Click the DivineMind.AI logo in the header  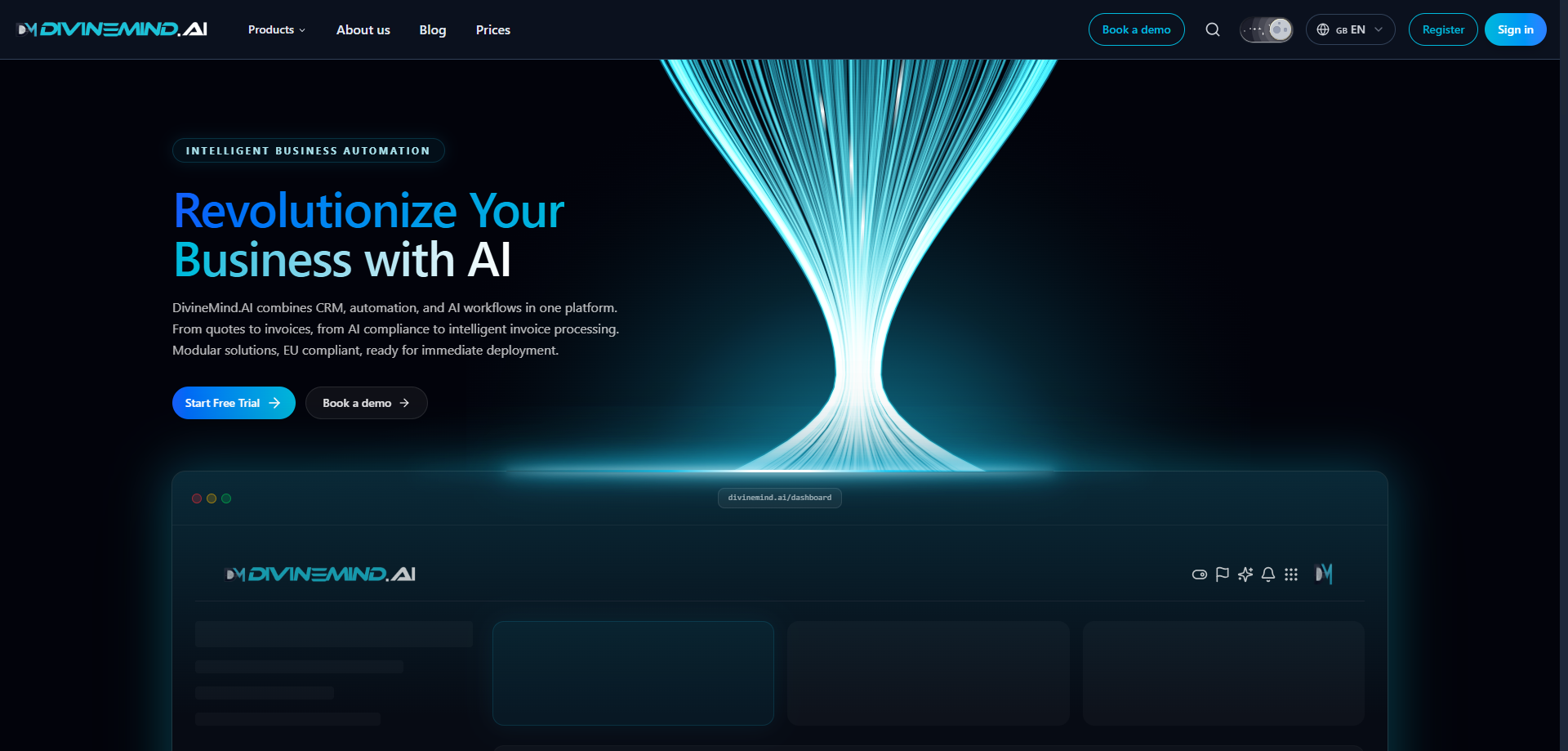click(x=112, y=29)
